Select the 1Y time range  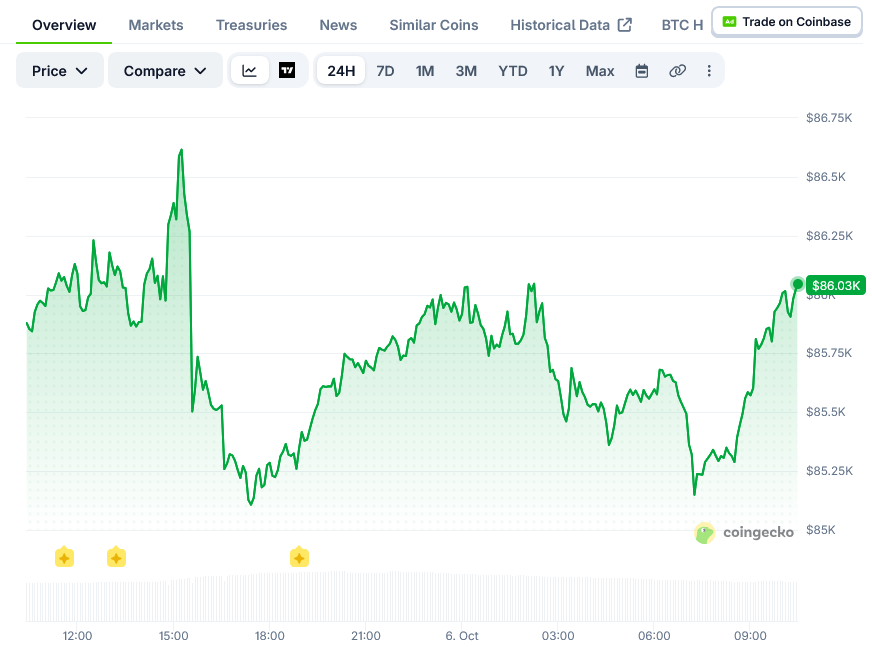(556, 71)
